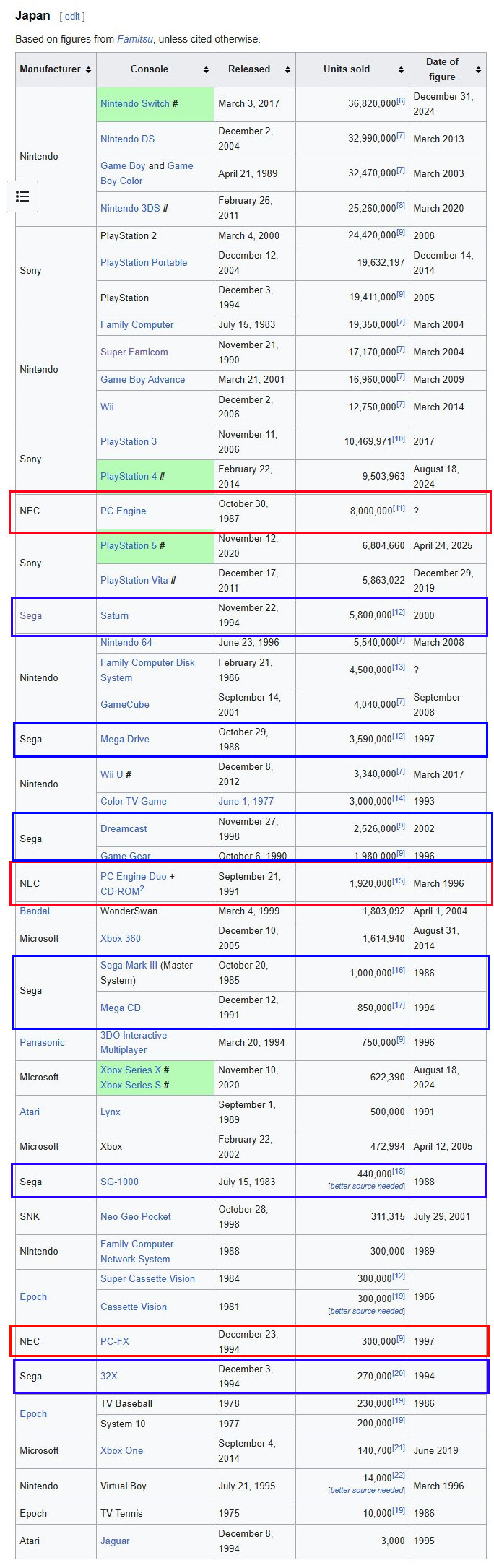This screenshot has width=494, height=1568.
Task: Open the Xbox One link
Action: point(121,1450)
